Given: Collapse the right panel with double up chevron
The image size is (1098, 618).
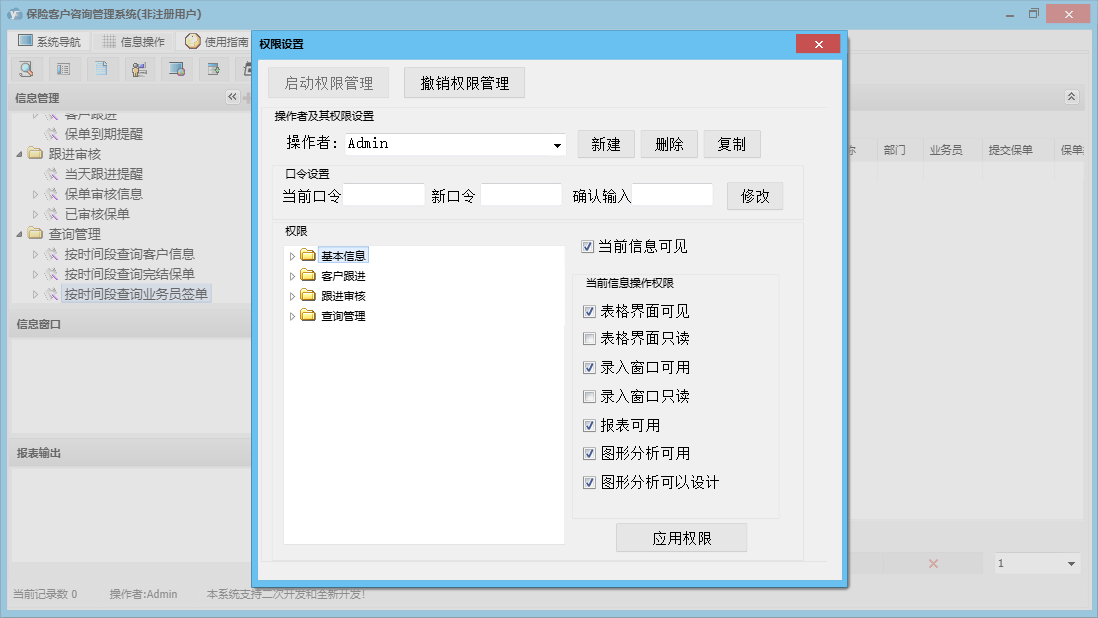Looking at the screenshot, I should point(1071,97).
